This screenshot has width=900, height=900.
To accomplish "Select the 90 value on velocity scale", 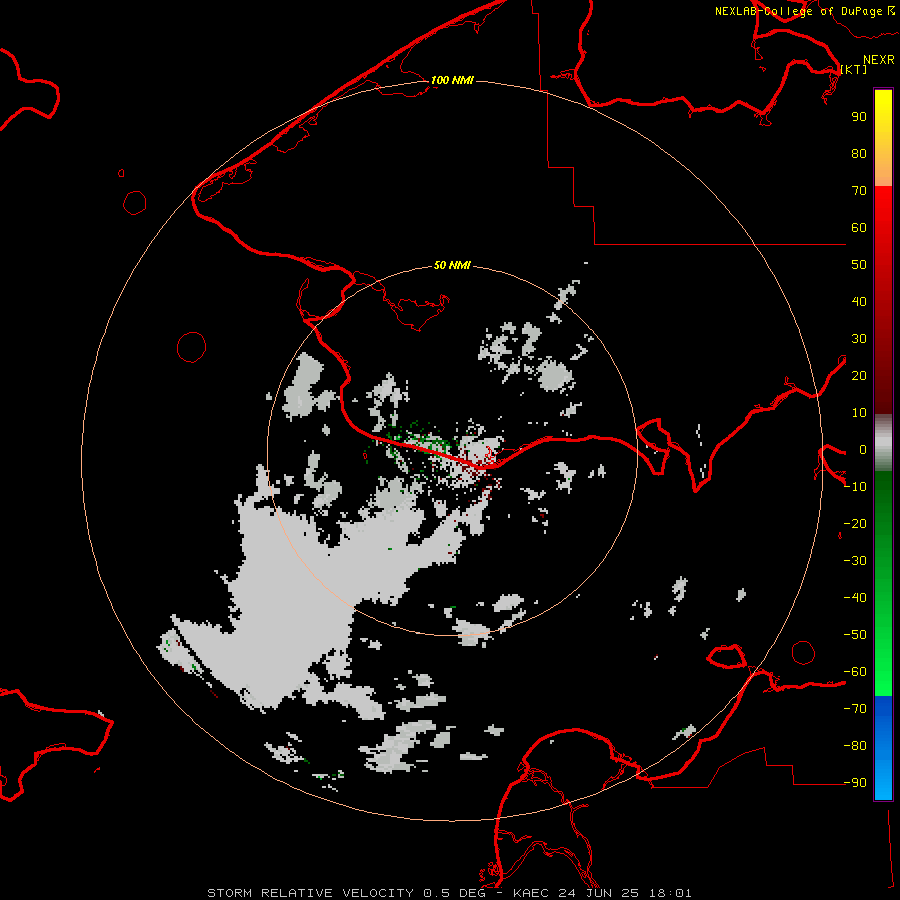I will [859, 117].
